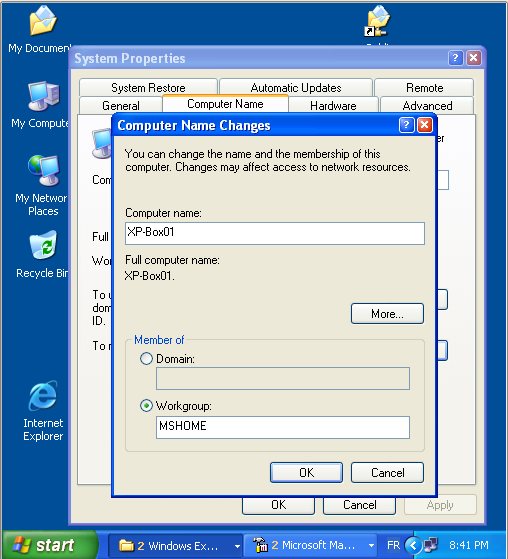
Task: Click the FR language indicator
Action: click(x=394, y=545)
